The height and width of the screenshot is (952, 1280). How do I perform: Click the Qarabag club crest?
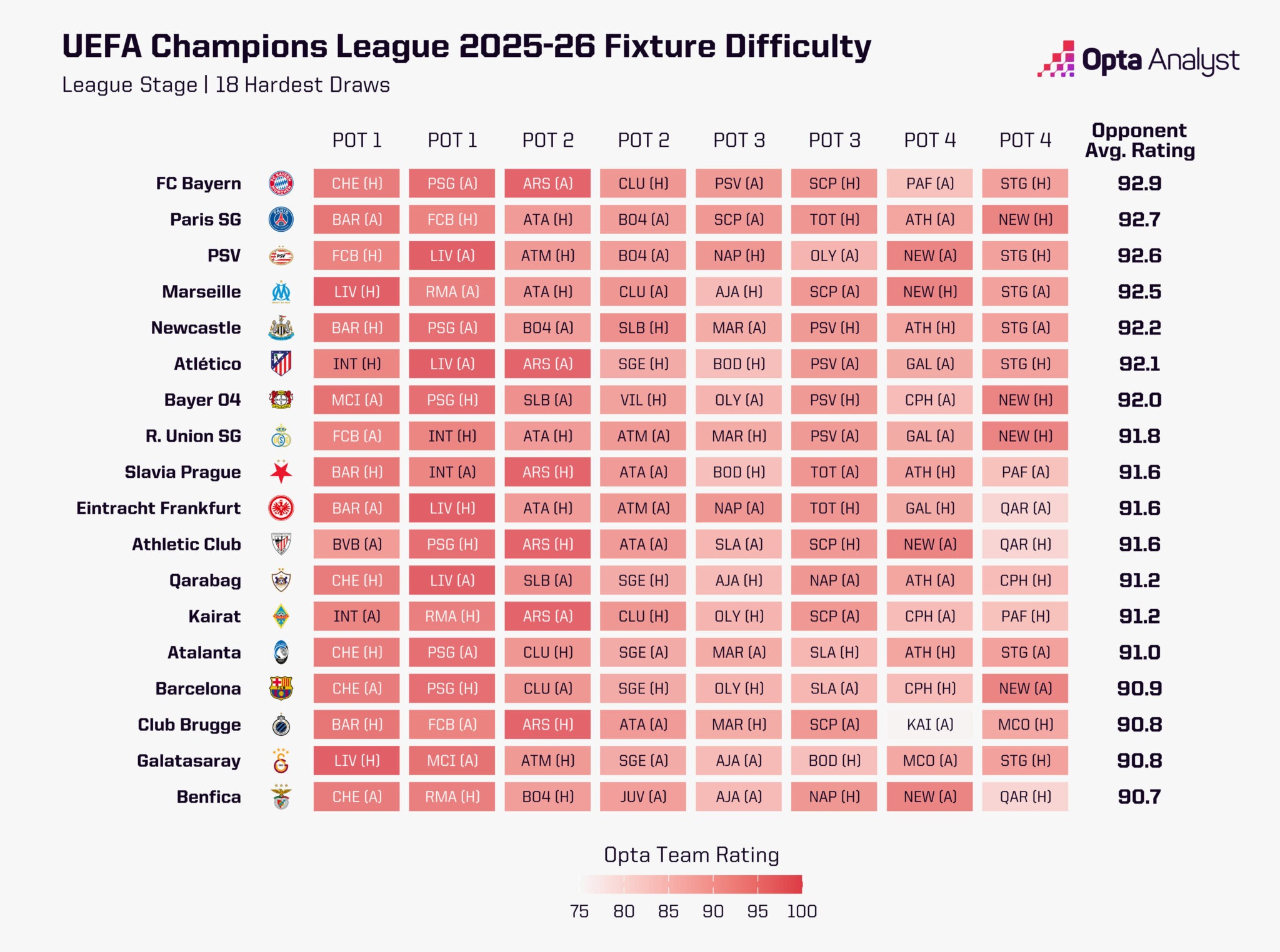click(x=281, y=580)
